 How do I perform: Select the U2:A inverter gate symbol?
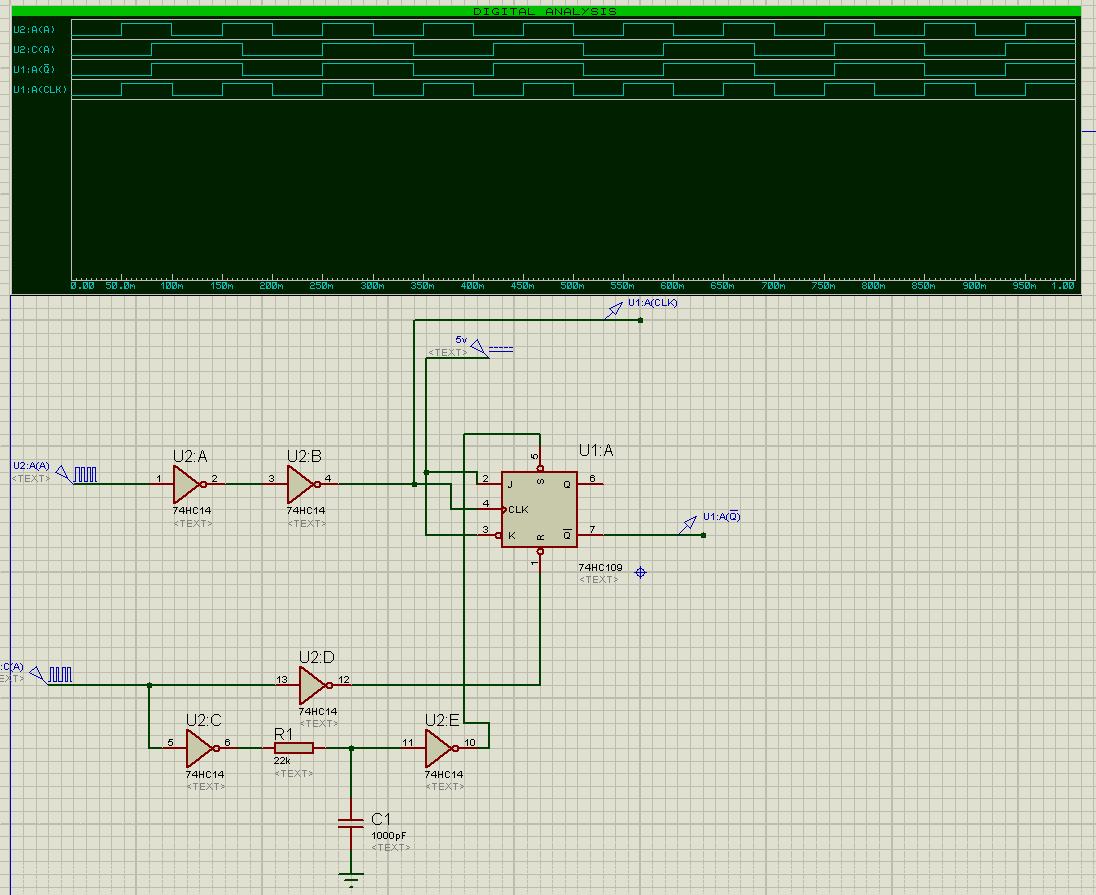tap(187, 484)
